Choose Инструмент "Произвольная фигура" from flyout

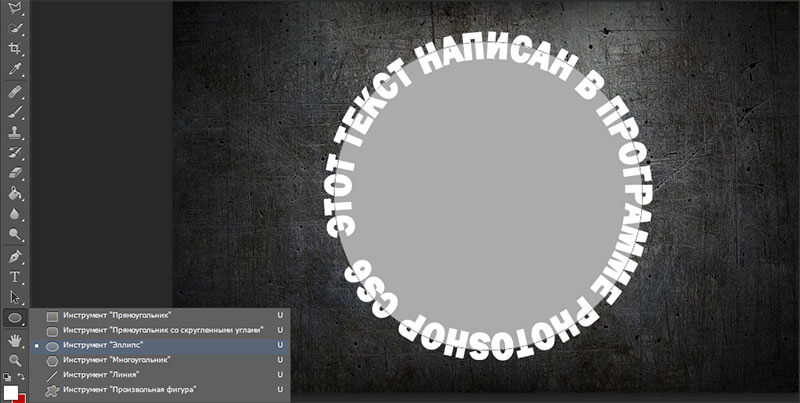(160, 390)
